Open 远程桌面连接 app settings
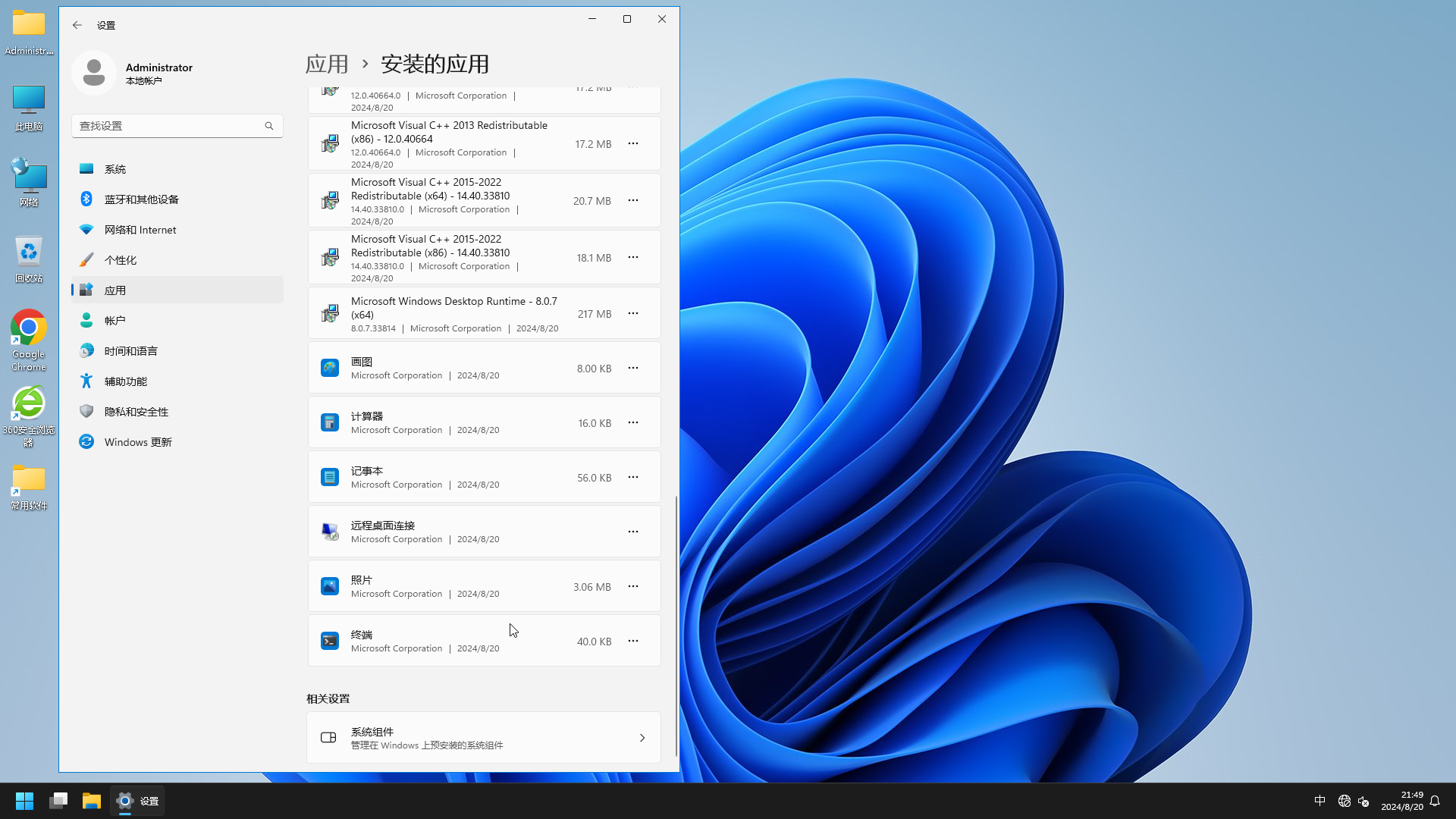The width and height of the screenshot is (1456, 819). point(633,531)
